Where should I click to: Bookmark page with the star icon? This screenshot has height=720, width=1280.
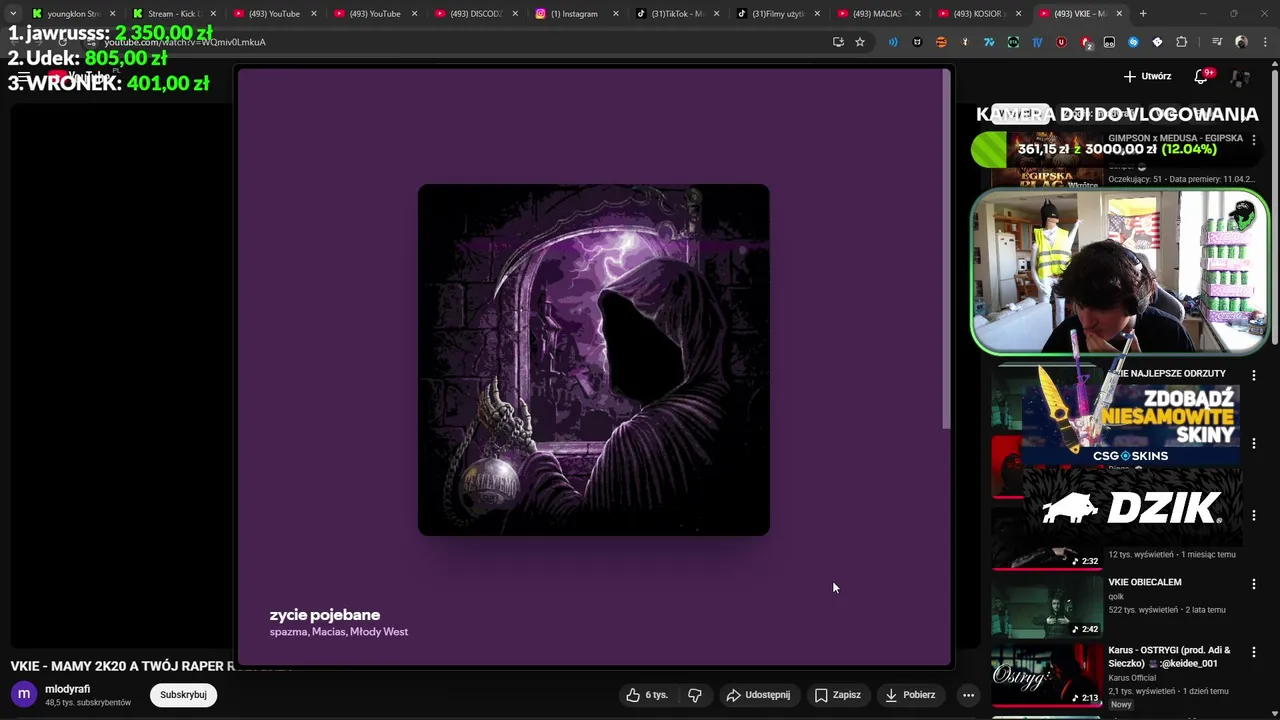click(x=860, y=42)
